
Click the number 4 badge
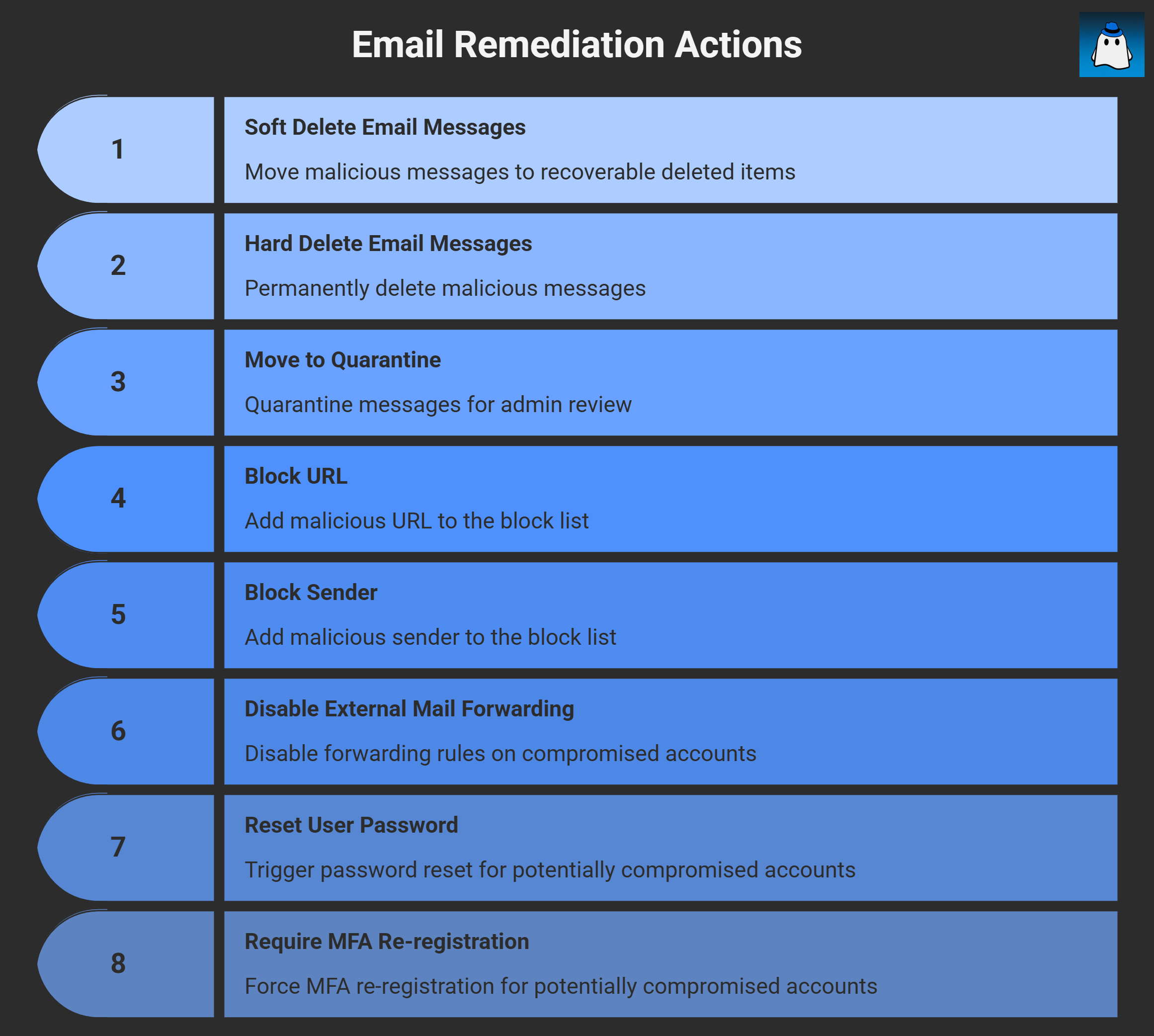point(126,499)
